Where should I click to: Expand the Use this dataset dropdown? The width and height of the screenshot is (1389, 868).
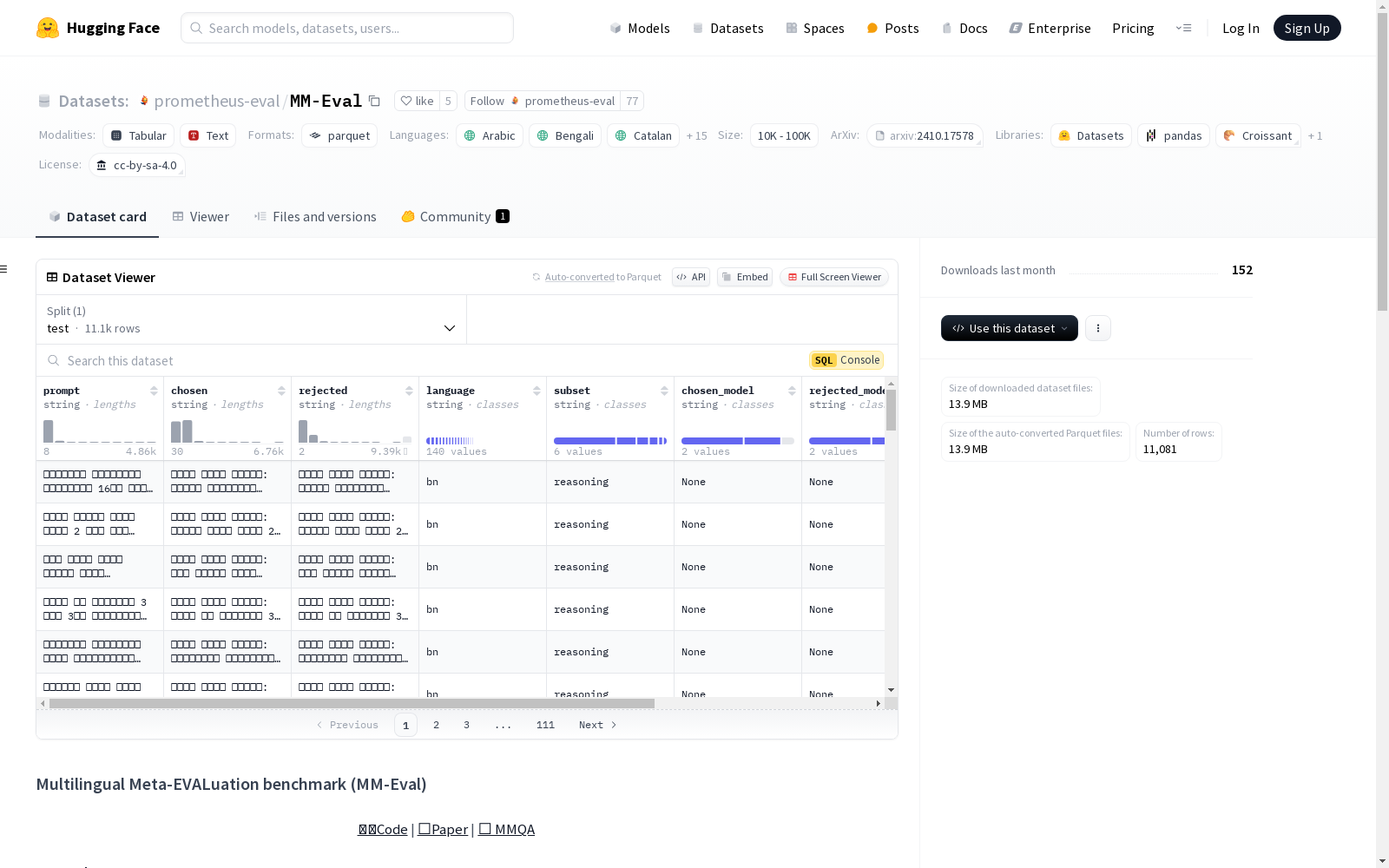(x=1010, y=328)
